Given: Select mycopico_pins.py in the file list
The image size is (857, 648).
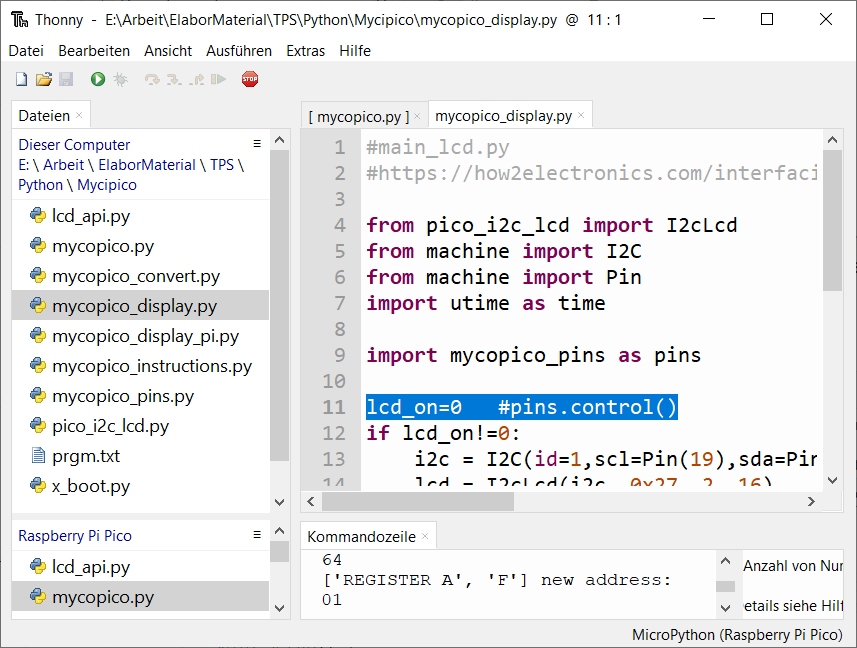Looking at the screenshot, I should pos(122,396).
